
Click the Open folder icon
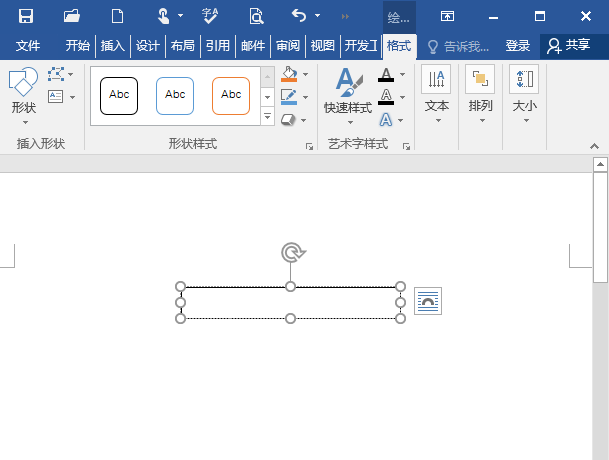72,16
